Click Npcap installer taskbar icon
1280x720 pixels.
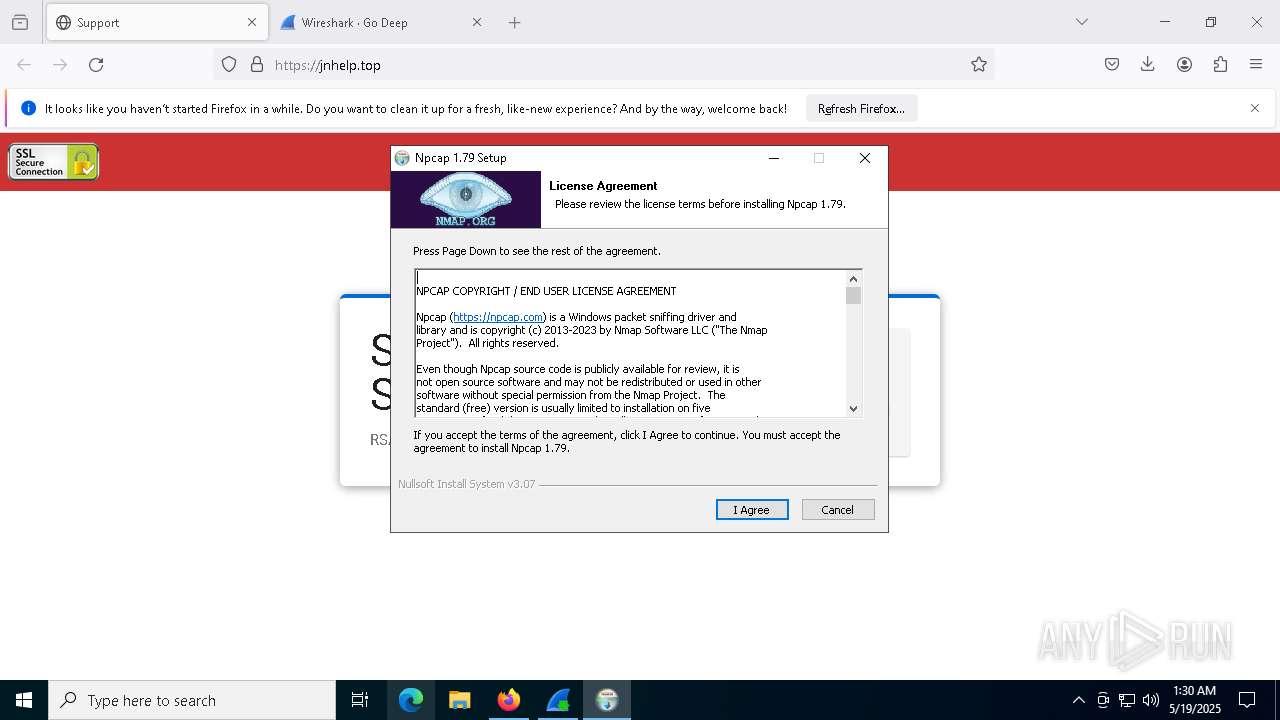coord(607,700)
